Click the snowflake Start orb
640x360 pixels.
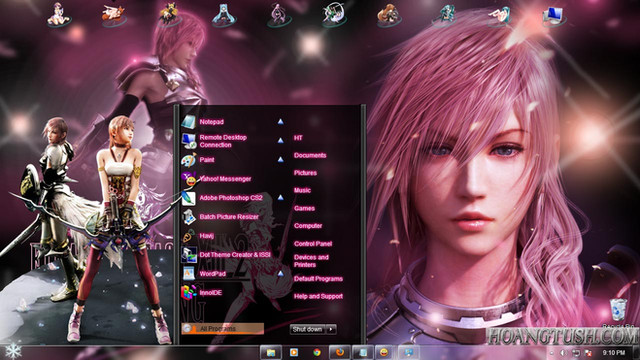[x=13, y=351]
